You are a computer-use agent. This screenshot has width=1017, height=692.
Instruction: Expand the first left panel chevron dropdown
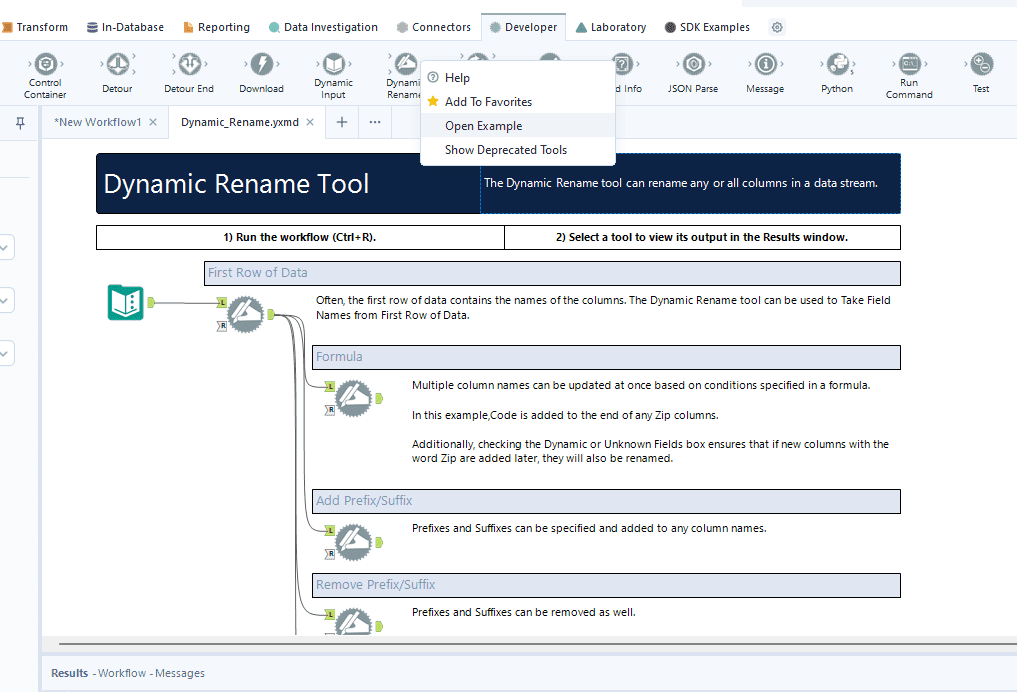[5, 247]
